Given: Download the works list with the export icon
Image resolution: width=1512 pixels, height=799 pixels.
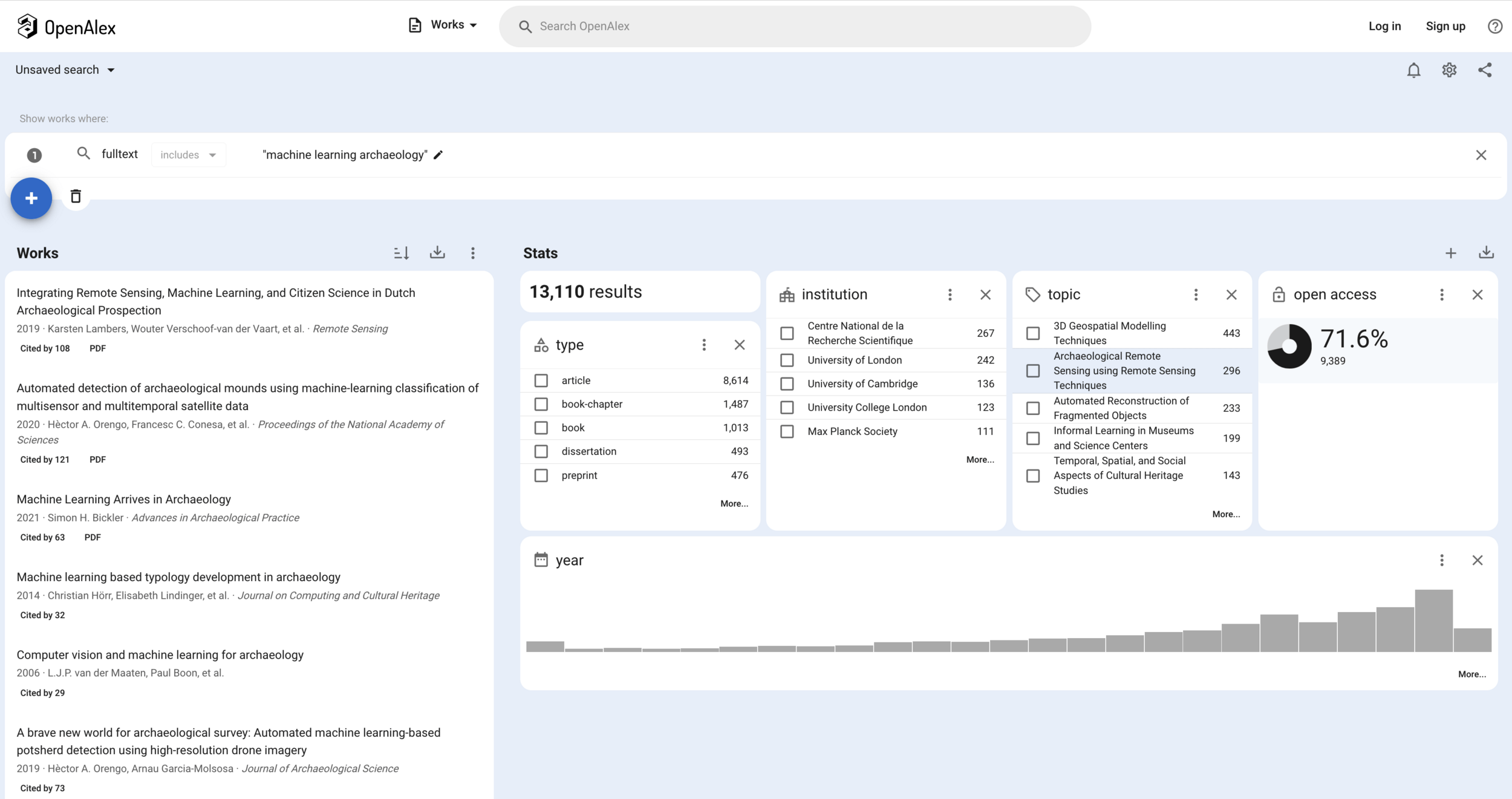Looking at the screenshot, I should [x=437, y=253].
